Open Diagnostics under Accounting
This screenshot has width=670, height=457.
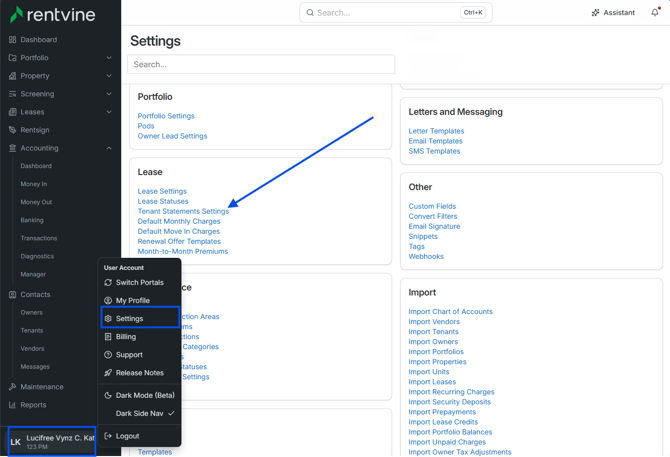37,256
